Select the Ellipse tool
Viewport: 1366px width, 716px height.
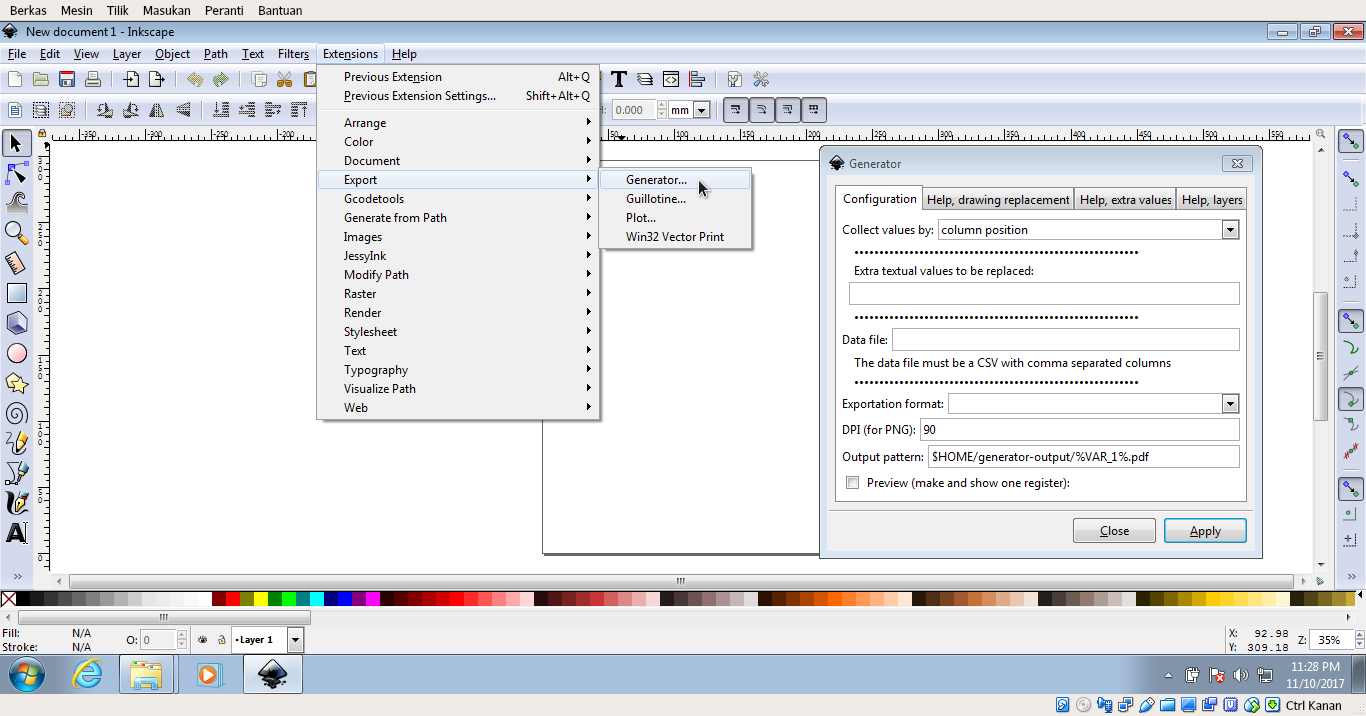pos(16,353)
